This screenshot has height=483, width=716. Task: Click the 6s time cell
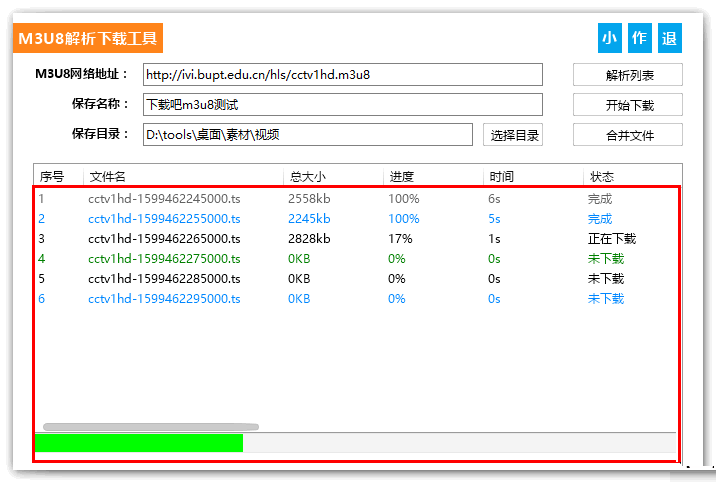(x=494, y=199)
